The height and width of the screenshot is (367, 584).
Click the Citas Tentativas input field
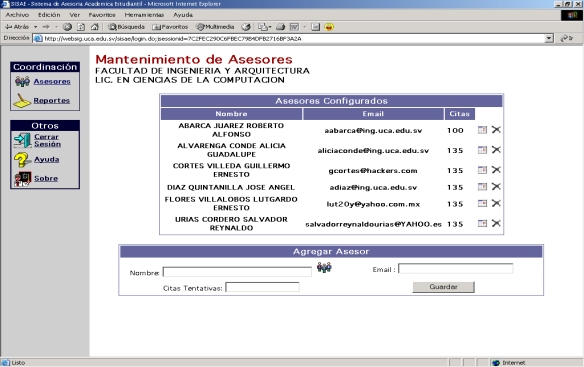click(x=262, y=287)
